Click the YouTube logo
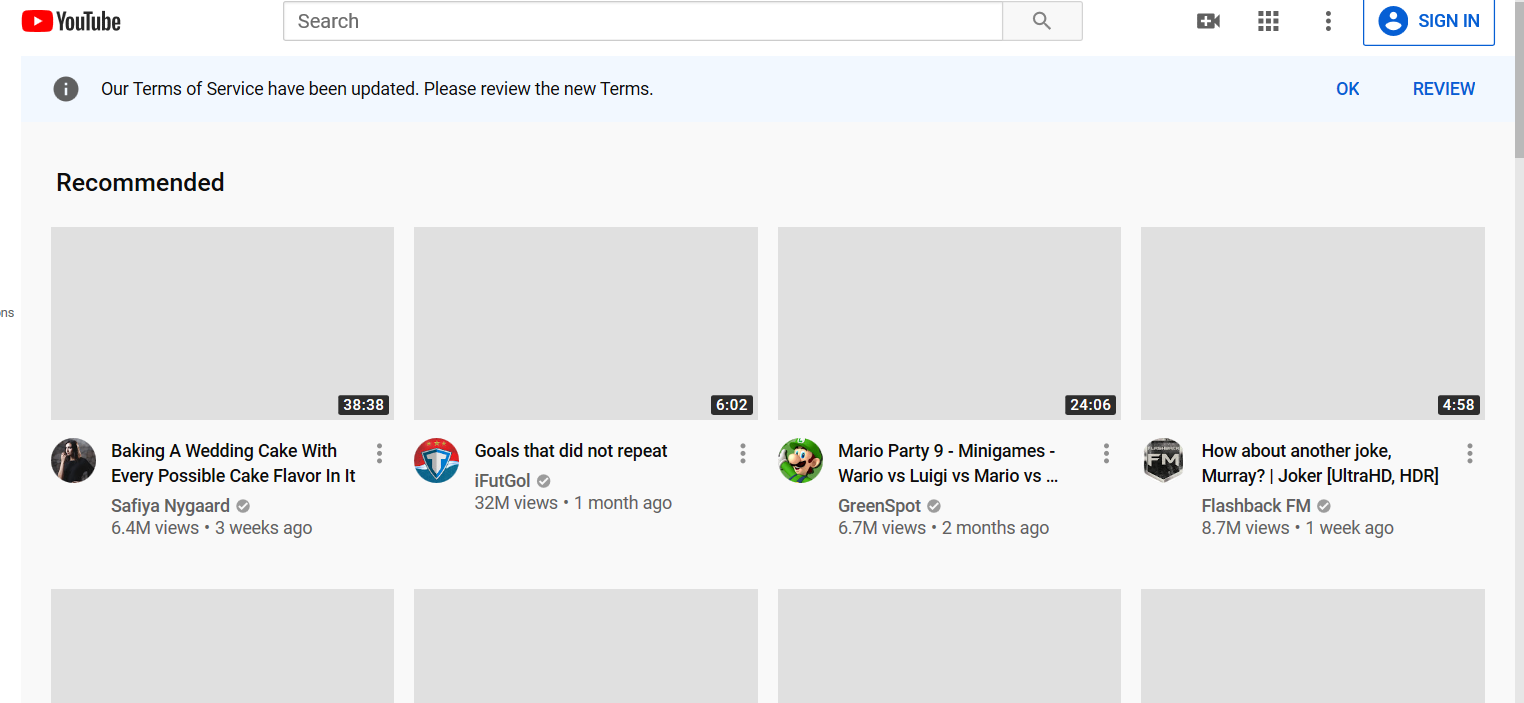This screenshot has width=1524, height=703. pos(71,21)
